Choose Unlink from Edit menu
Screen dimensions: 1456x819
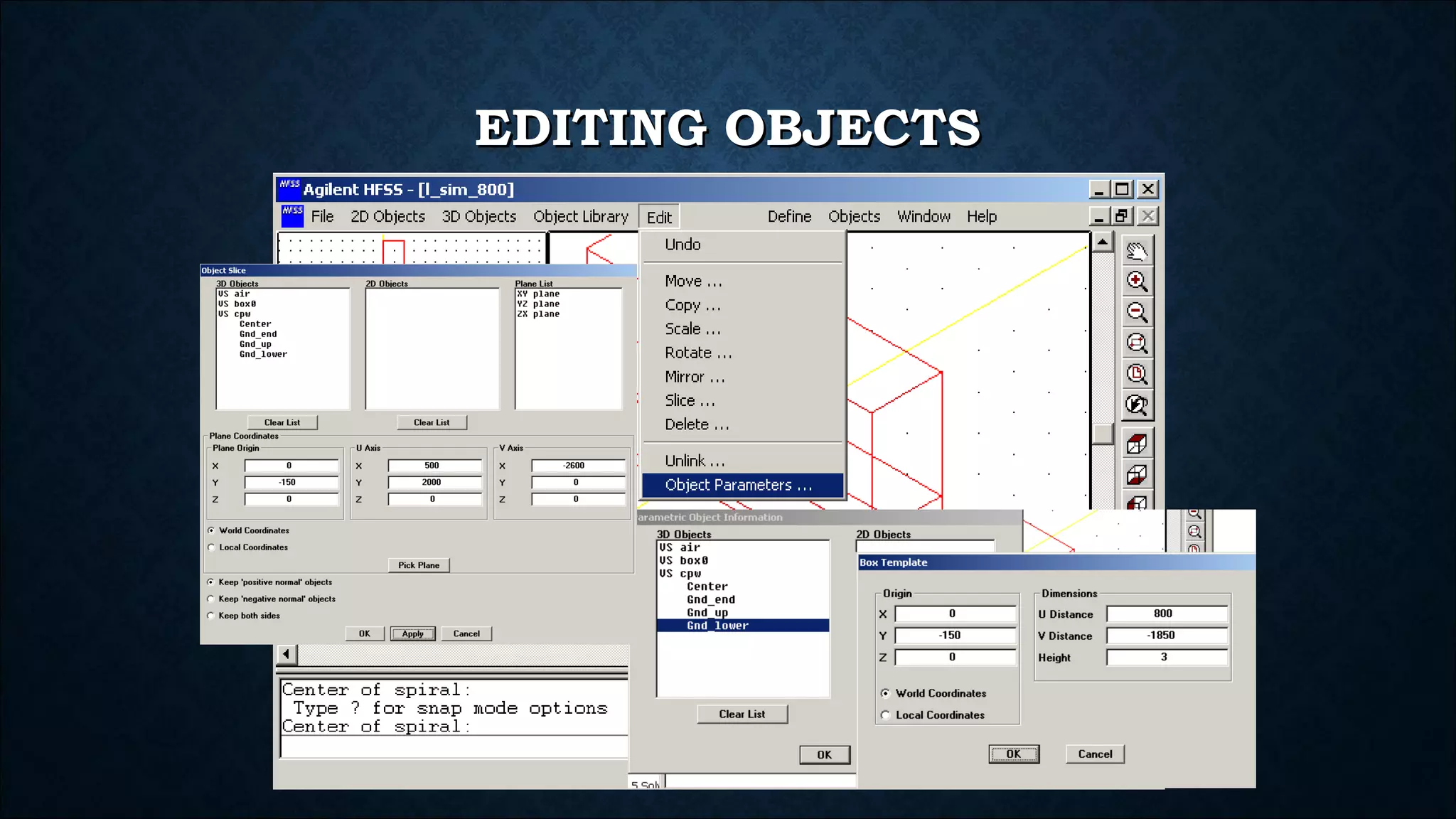(743, 461)
